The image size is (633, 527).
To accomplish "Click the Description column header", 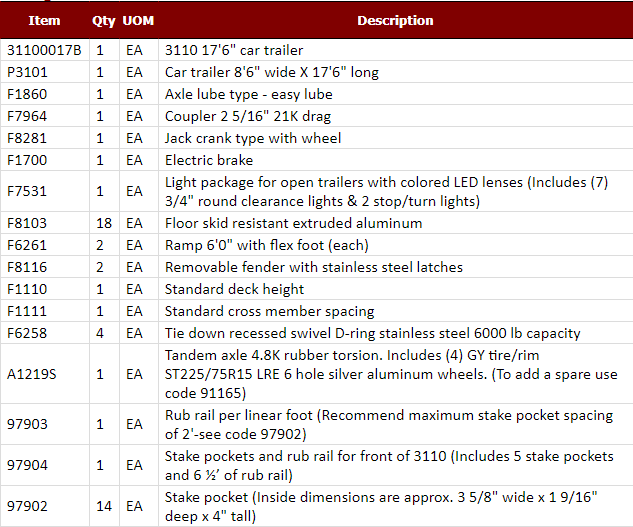I will [395, 20].
